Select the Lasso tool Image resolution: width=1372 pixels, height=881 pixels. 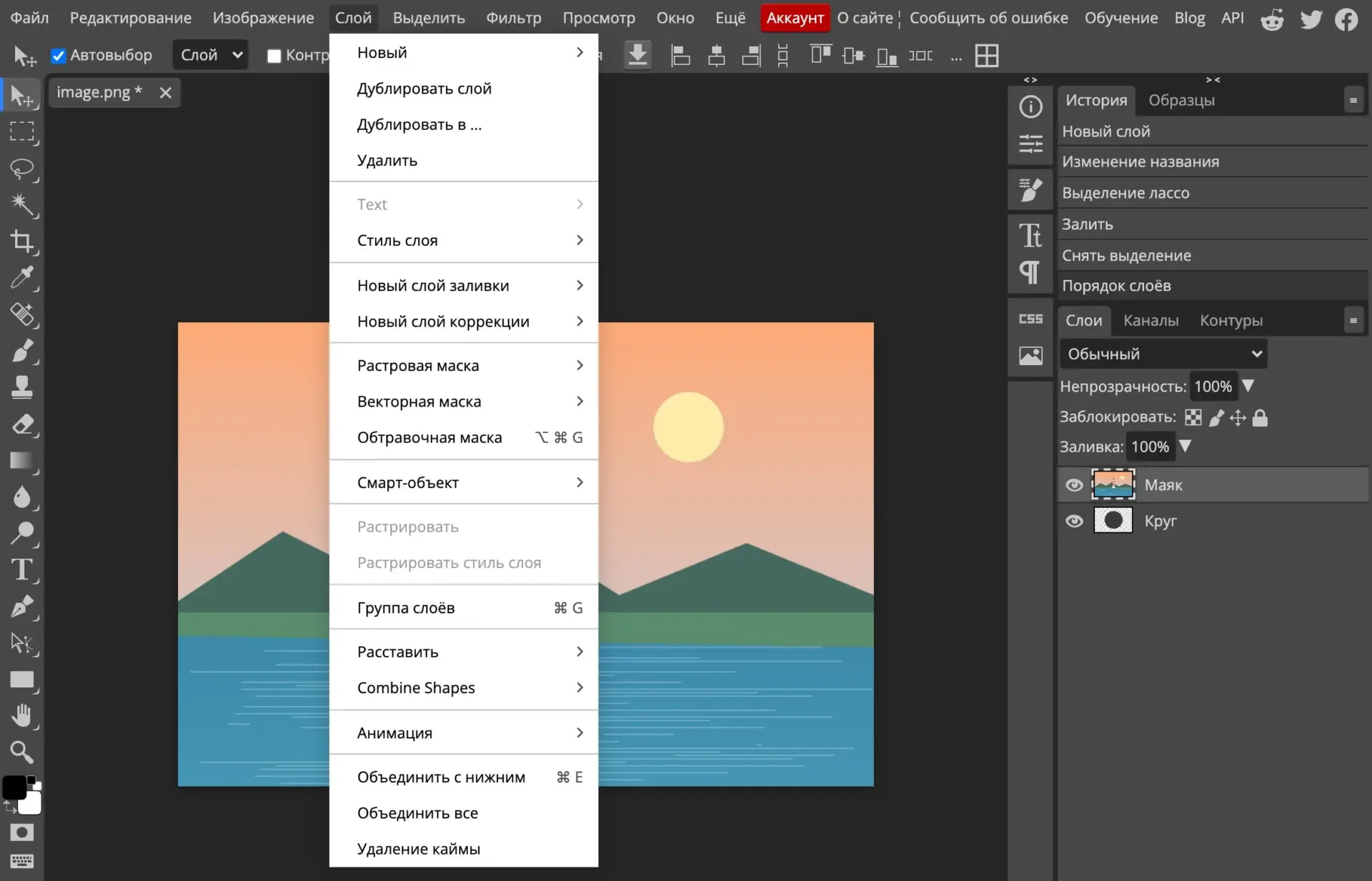[x=22, y=169]
